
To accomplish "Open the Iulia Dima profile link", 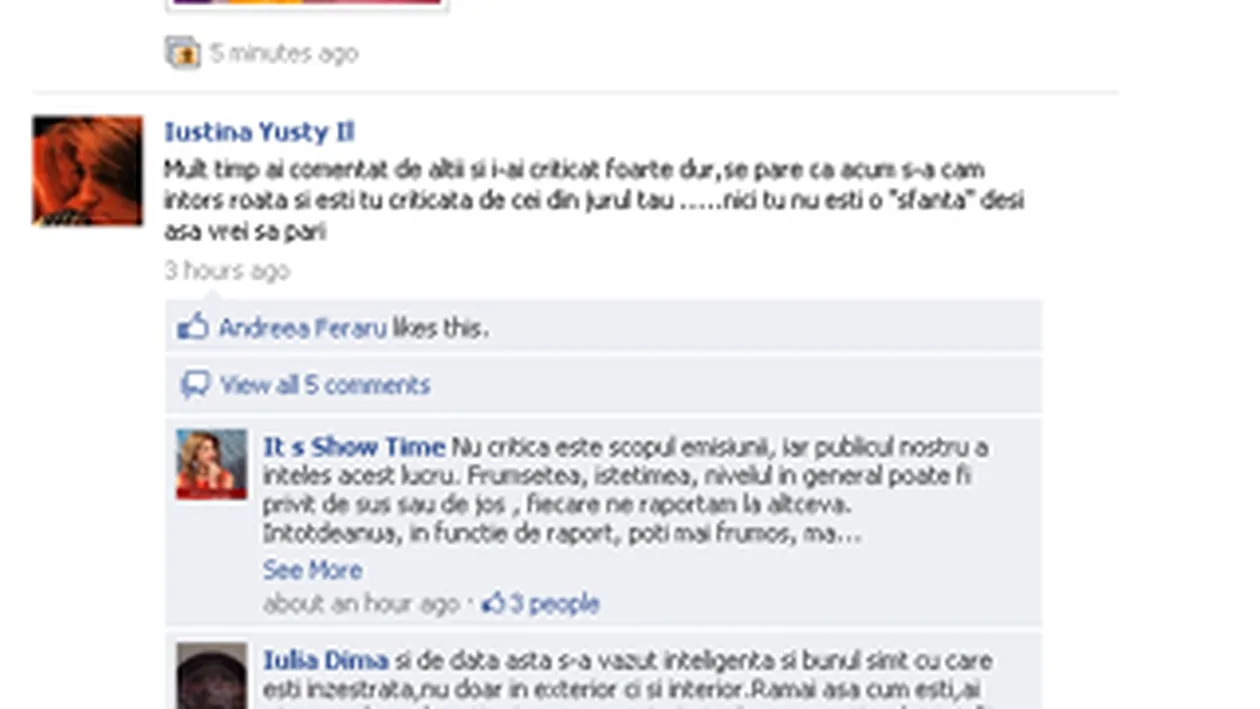I will 325,661.
